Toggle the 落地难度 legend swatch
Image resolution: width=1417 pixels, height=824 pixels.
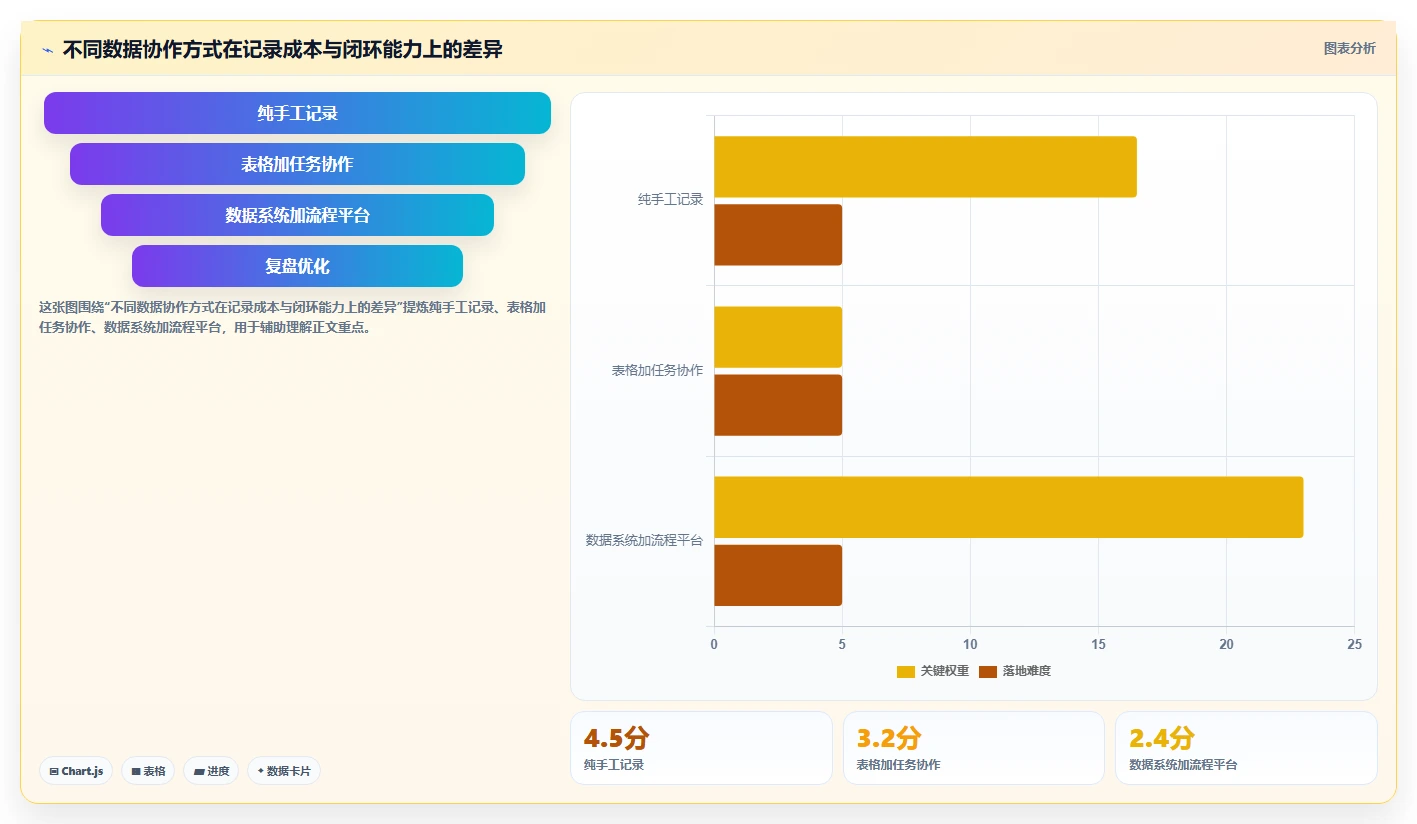[988, 671]
